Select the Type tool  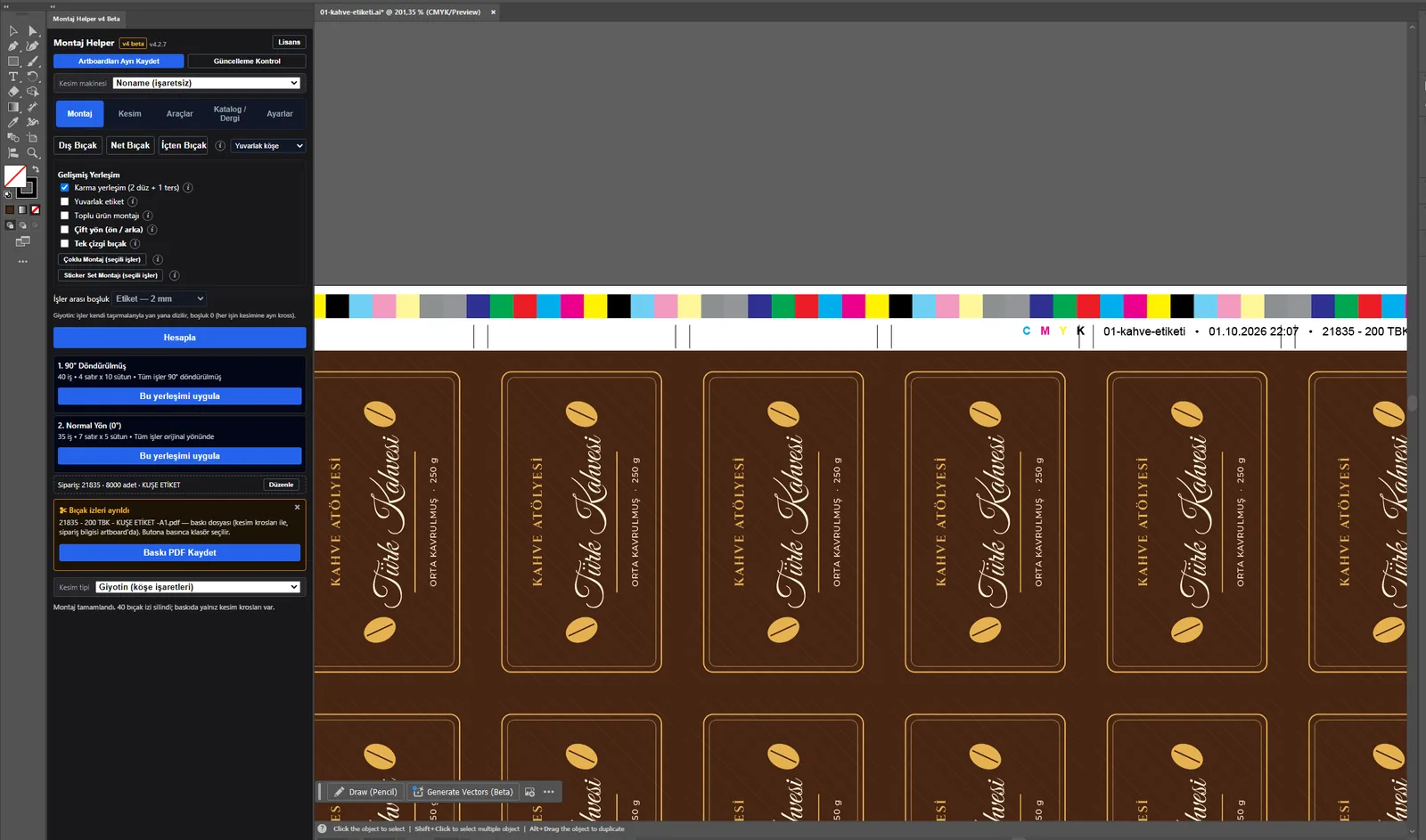pyautogui.click(x=13, y=77)
